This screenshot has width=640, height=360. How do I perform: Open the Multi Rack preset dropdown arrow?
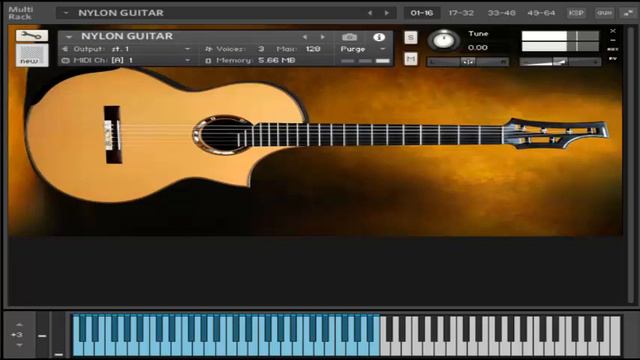66,13
